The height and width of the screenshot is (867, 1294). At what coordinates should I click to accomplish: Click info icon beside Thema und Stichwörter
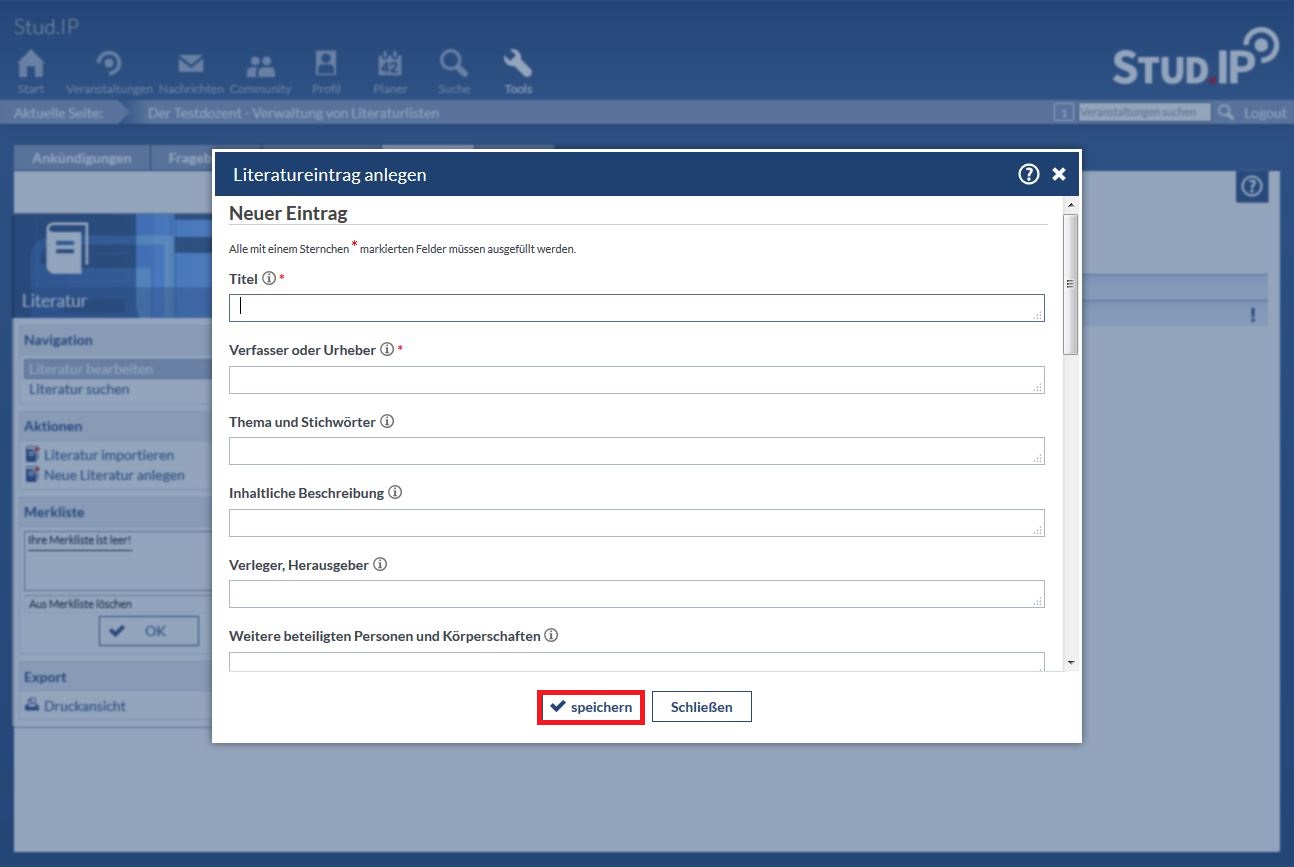(387, 422)
